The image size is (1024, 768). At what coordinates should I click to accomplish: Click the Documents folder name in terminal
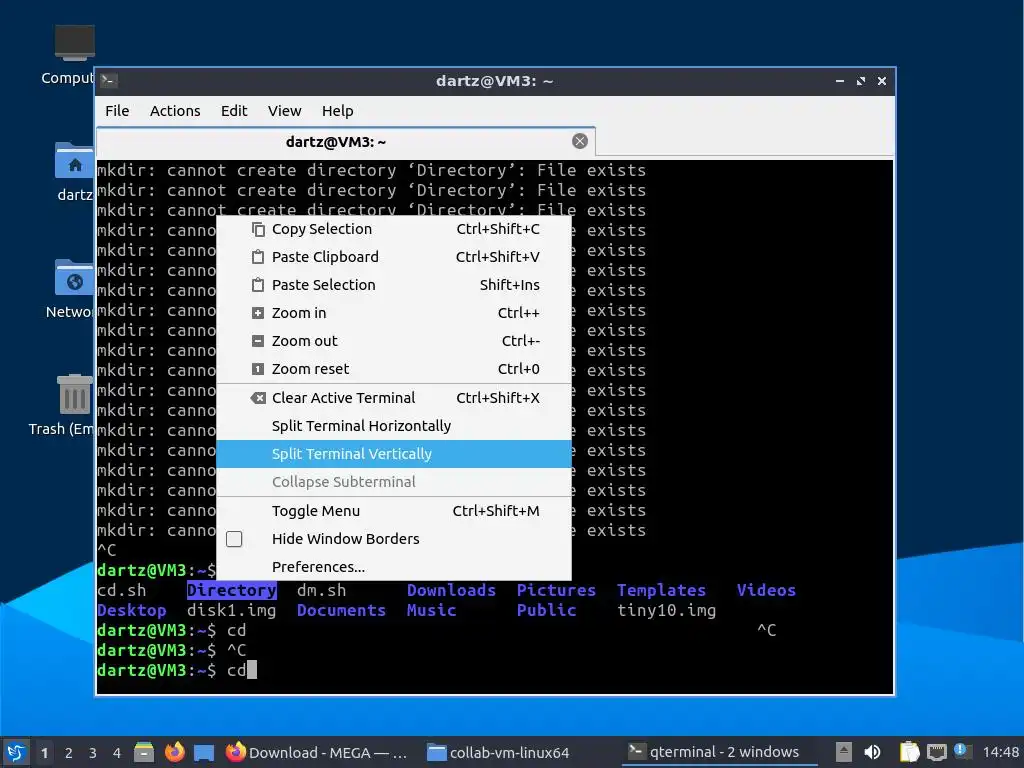pyautogui.click(x=341, y=611)
